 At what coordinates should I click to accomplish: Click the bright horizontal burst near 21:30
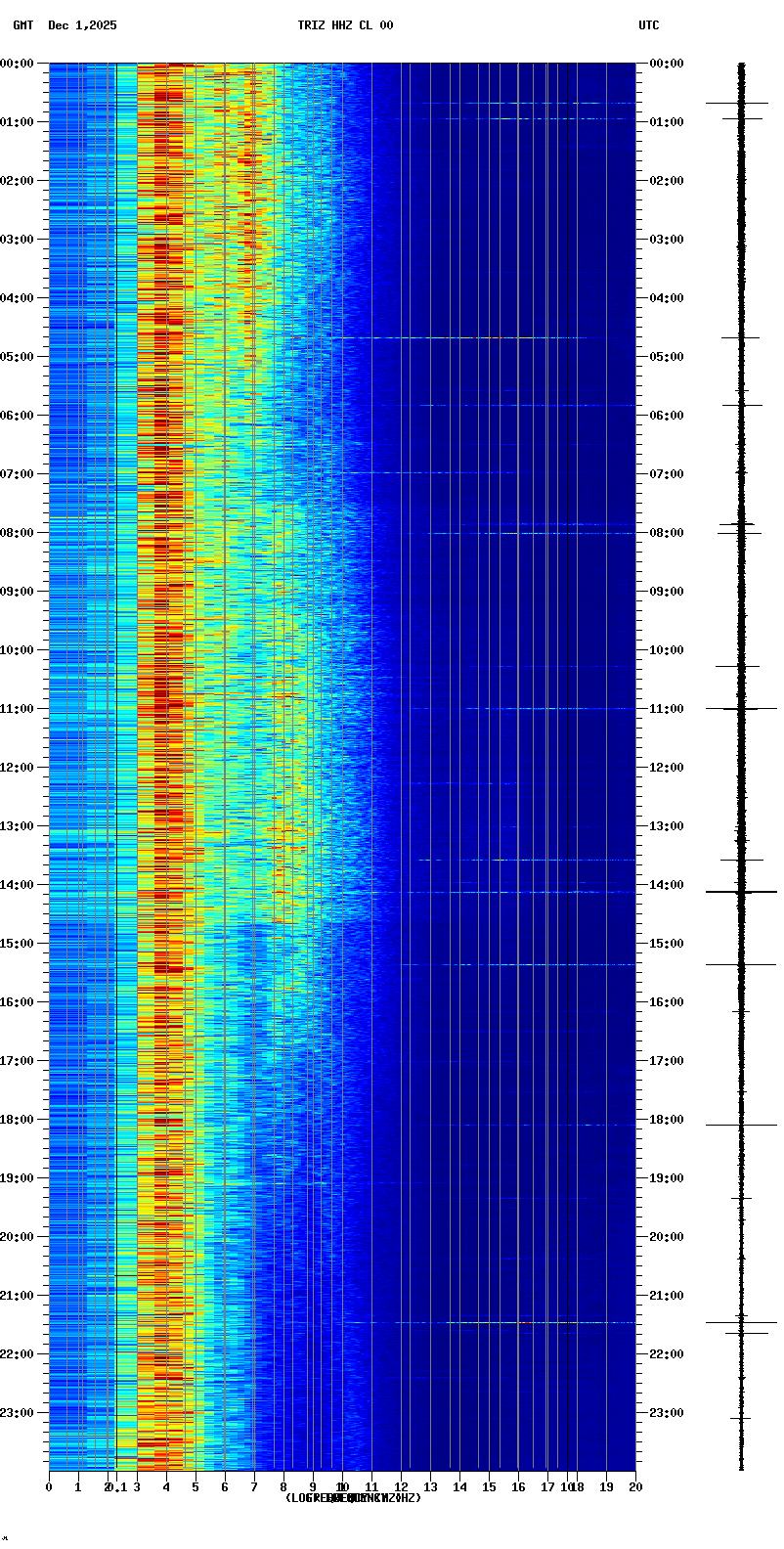(526, 1322)
